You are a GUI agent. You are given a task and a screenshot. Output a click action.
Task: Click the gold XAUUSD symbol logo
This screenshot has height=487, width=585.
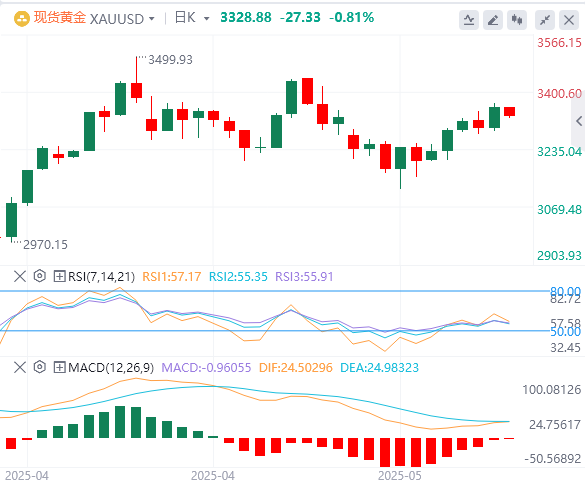coord(22,18)
